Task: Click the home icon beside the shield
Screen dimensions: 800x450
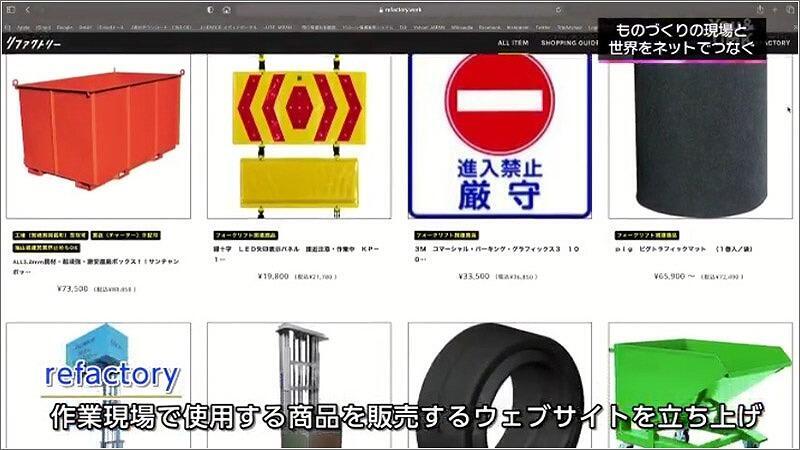Action: [227, 10]
